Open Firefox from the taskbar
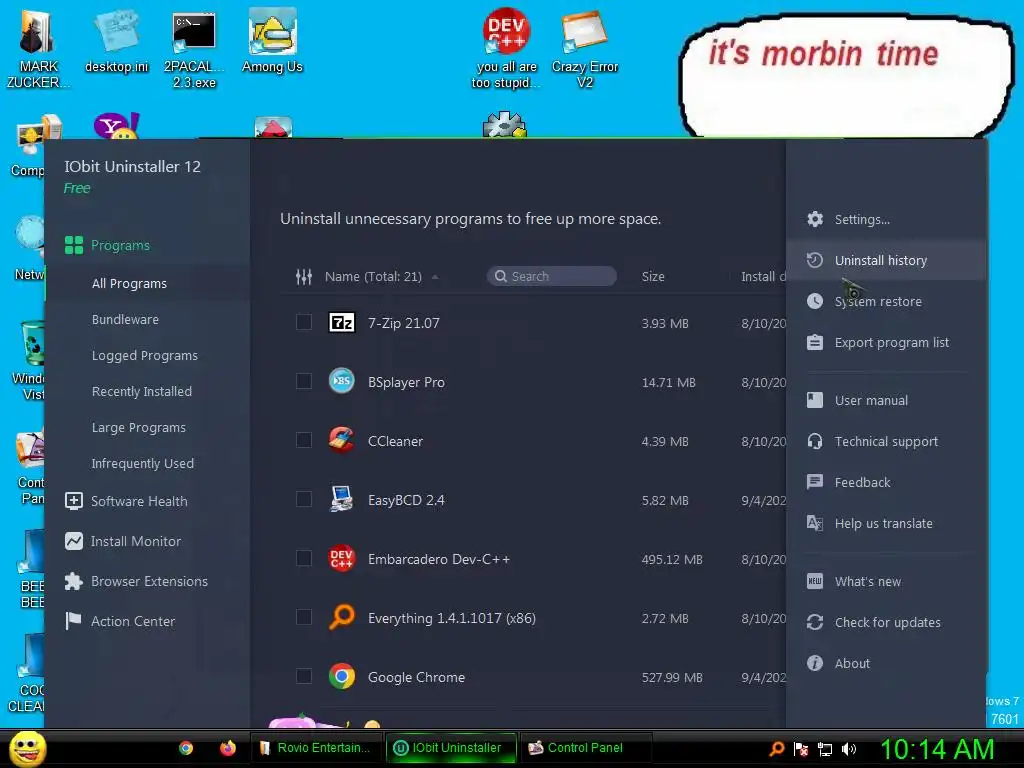Image resolution: width=1024 pixels, height=768 pixels. (x=227, y=748)
